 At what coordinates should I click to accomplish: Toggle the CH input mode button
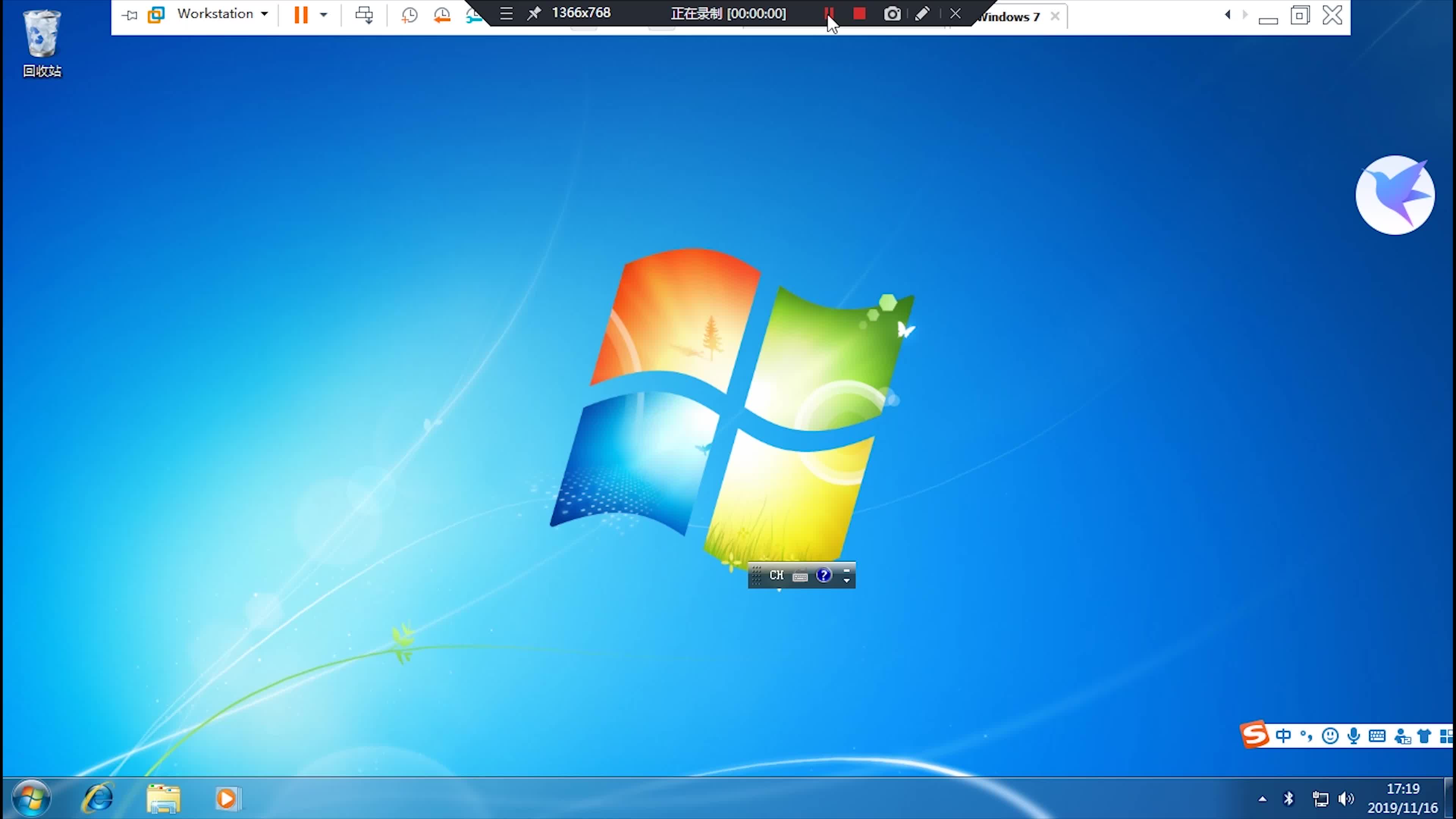pos(777,574)
